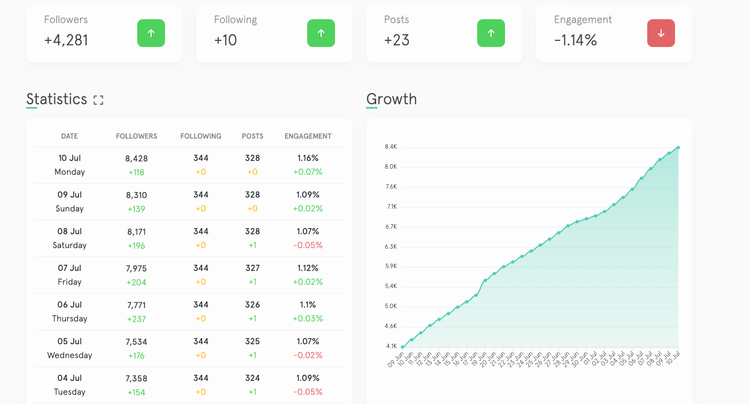Click the red down arrow on Engagement card
750x404 pixels.
[x=661, y=33]
